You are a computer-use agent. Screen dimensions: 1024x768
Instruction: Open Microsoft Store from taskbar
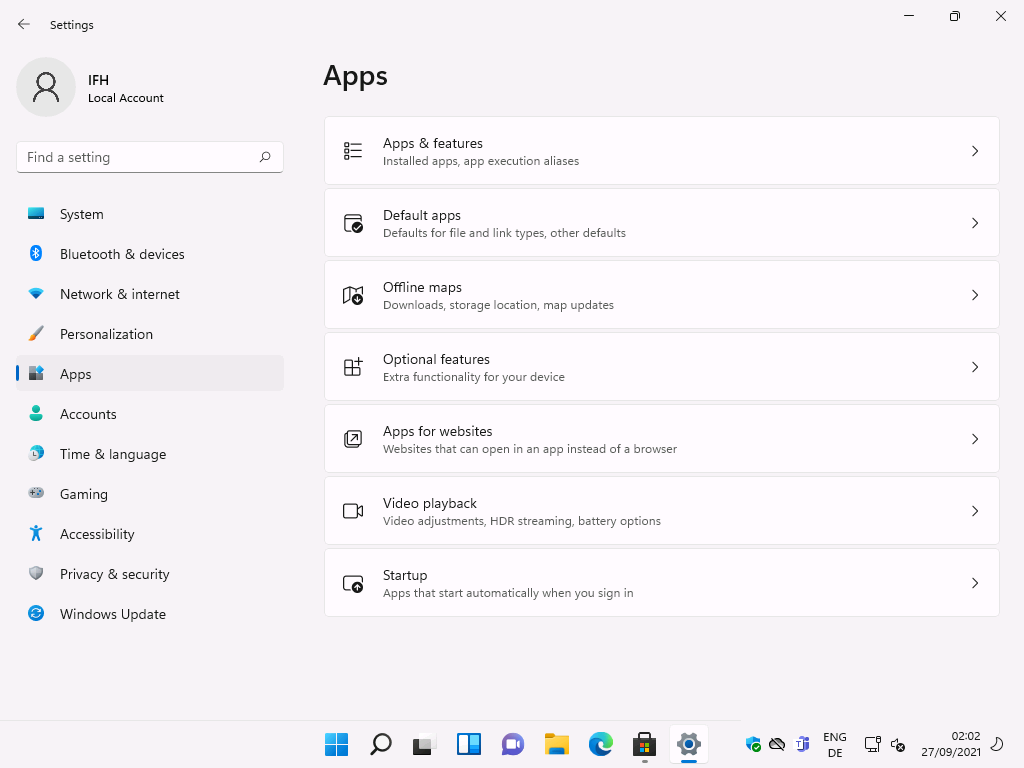tap(645, 744)
